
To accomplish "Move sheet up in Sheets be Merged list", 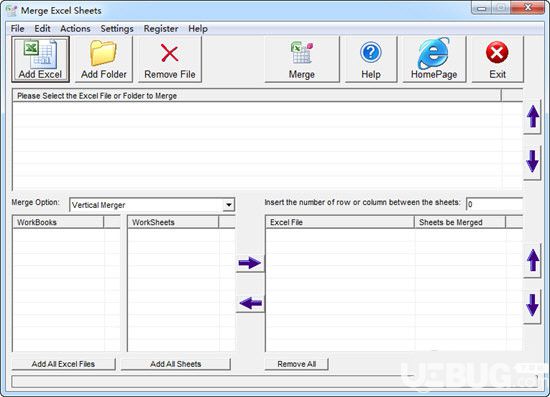I will (533, 260).
